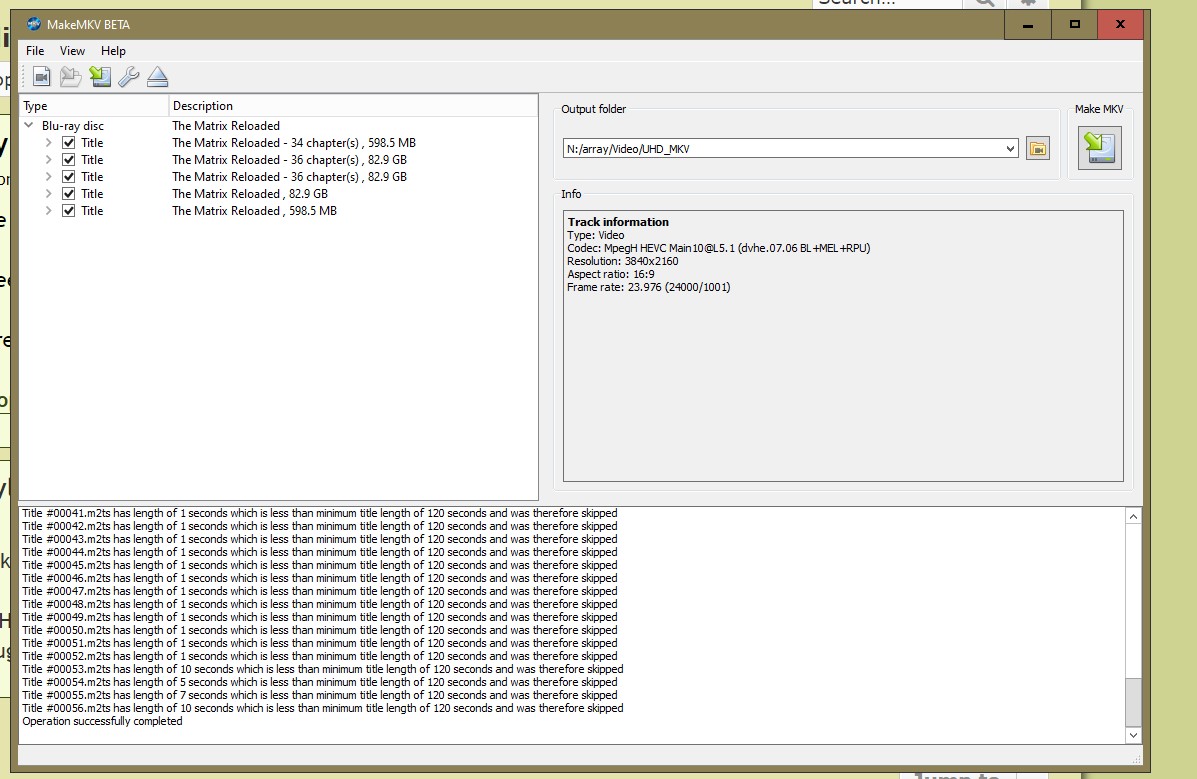Click the log scrollbar down arrow
1197x779 pixels.
(x=1133, y=735)
